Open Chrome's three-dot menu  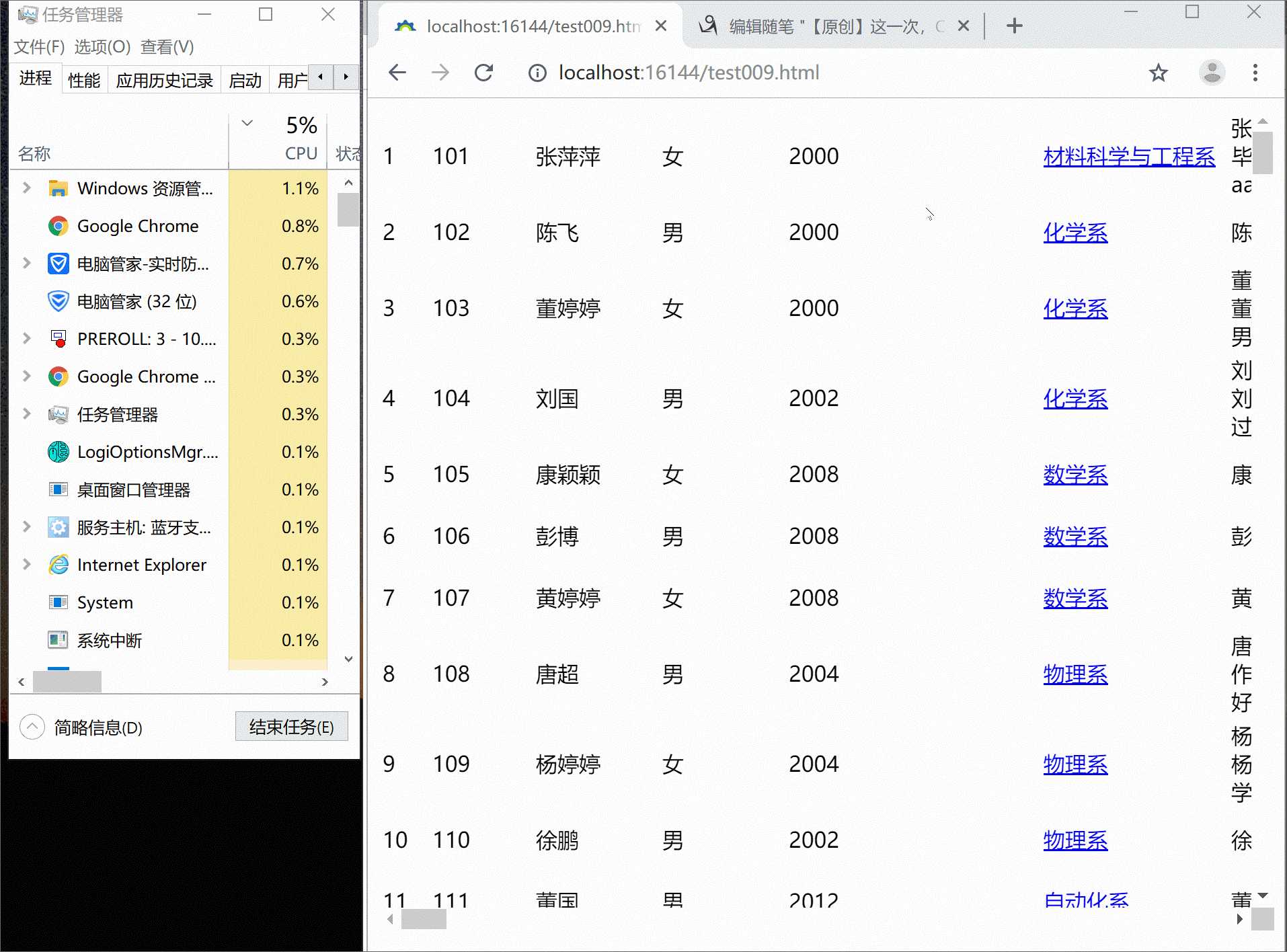click(1255, 73)
